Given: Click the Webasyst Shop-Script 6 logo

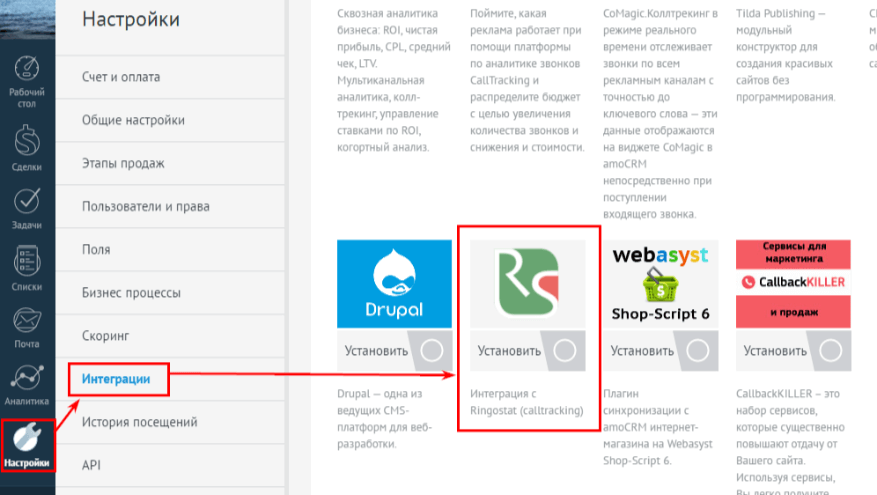Looking at the screenshot, I should [661, 284].
